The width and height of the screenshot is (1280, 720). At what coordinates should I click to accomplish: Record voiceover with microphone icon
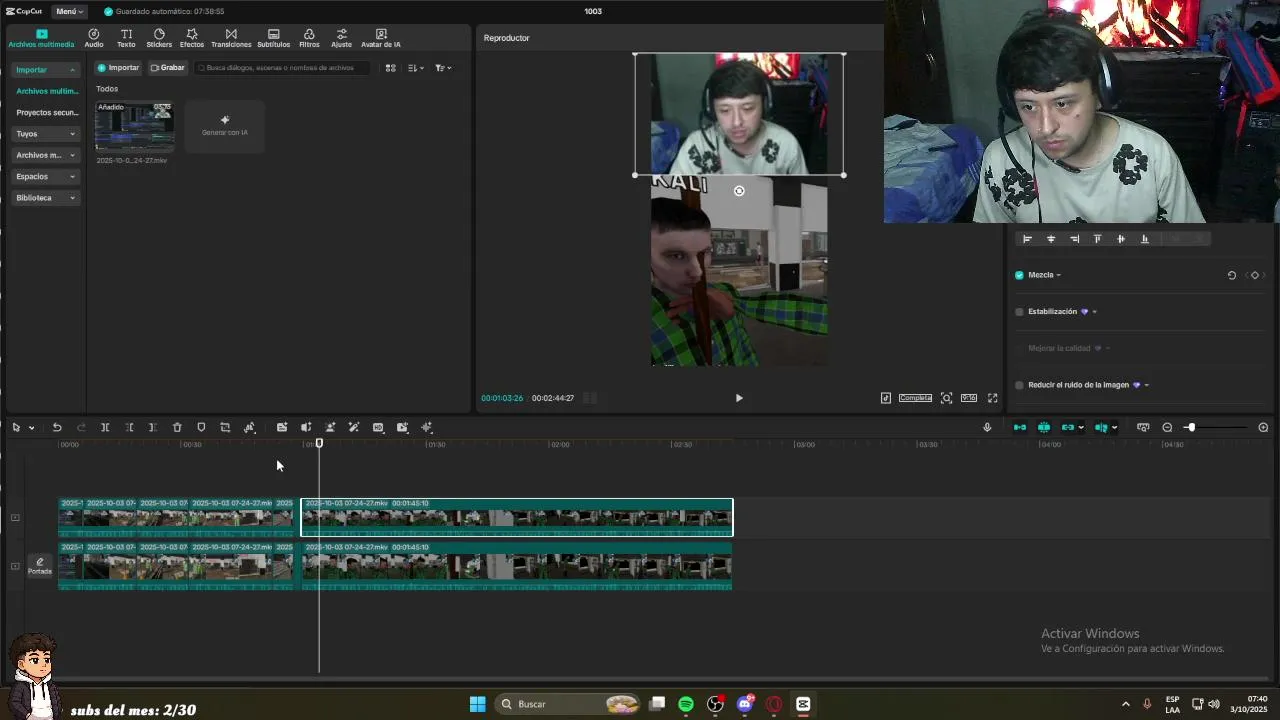pos(987,428)
